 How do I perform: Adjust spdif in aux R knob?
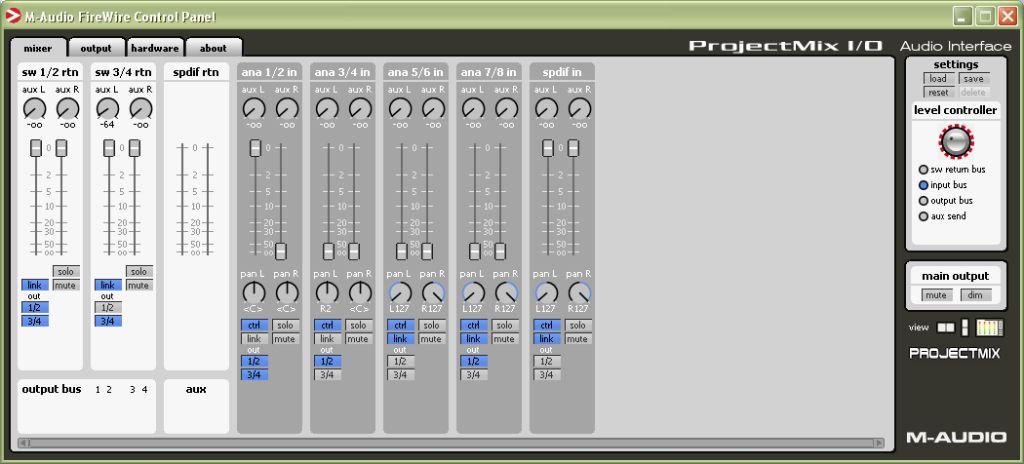tap(579, 108)
